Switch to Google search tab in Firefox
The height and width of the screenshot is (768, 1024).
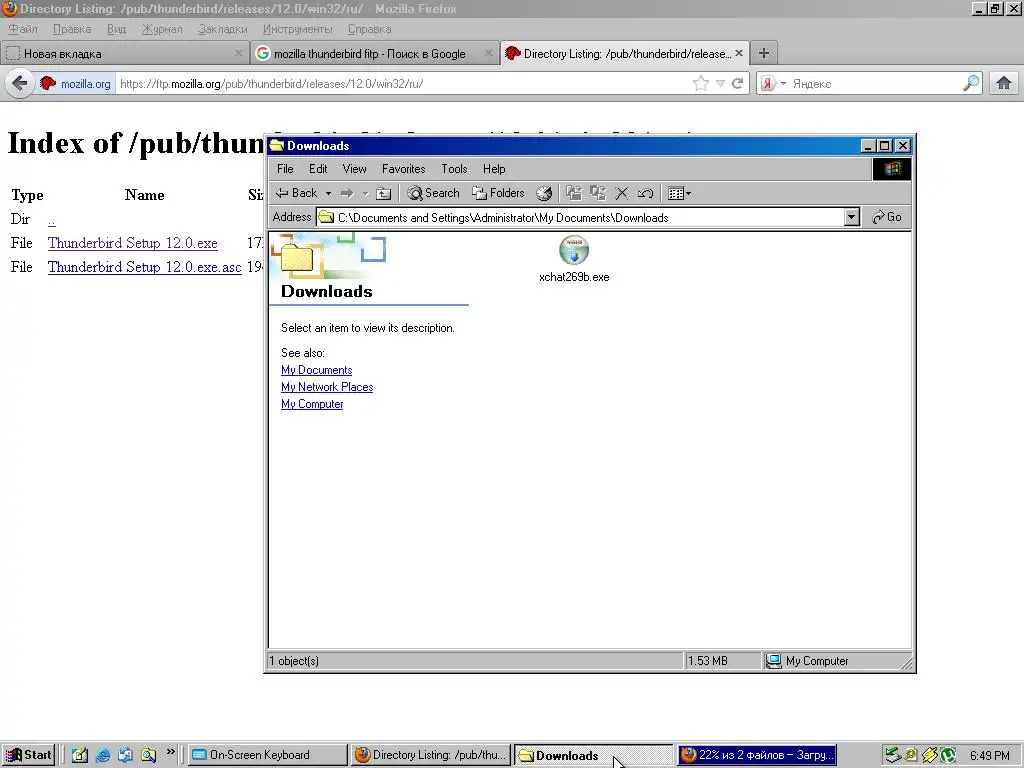pos(374,54)
